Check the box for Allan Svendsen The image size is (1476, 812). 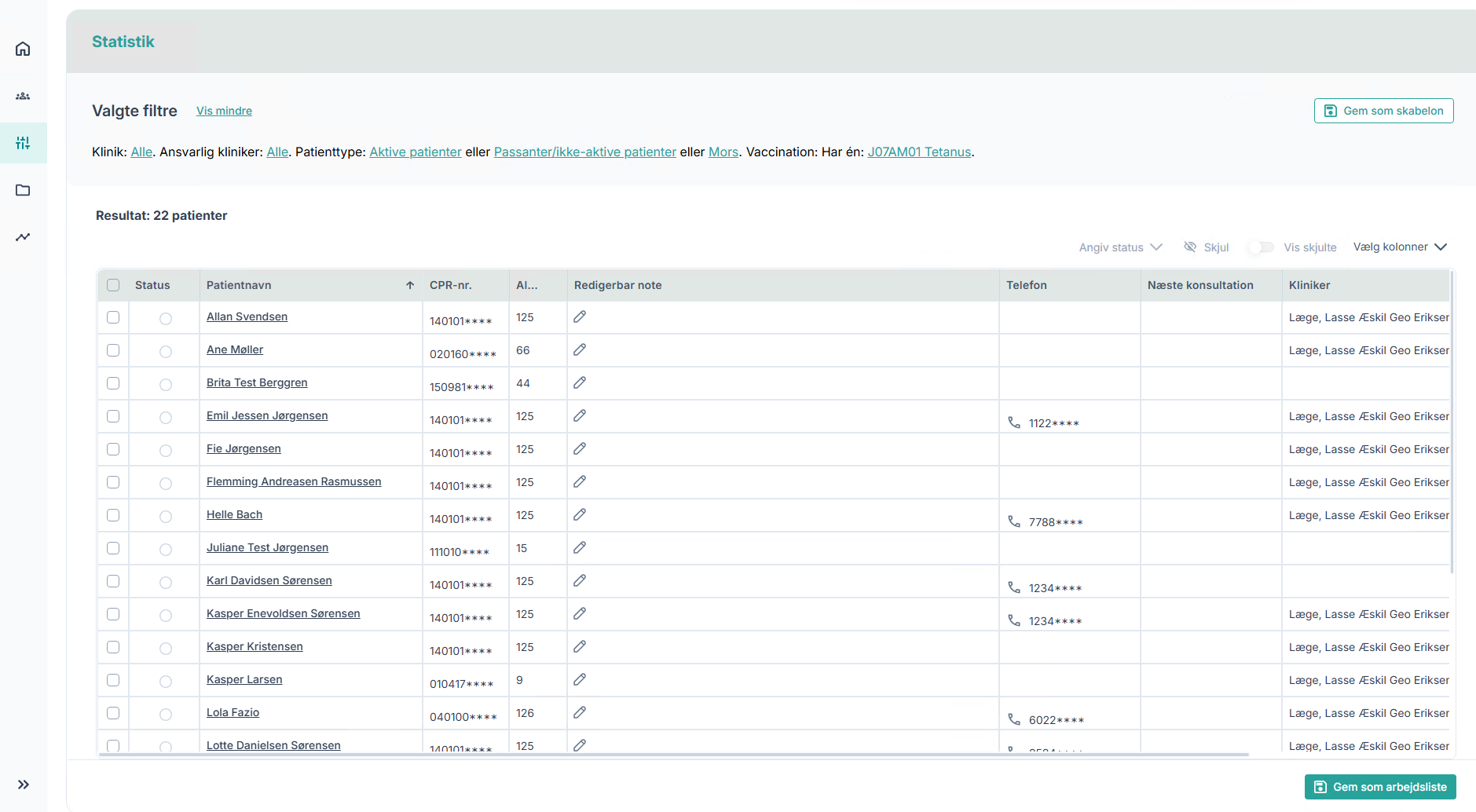(x=113, y=317)
